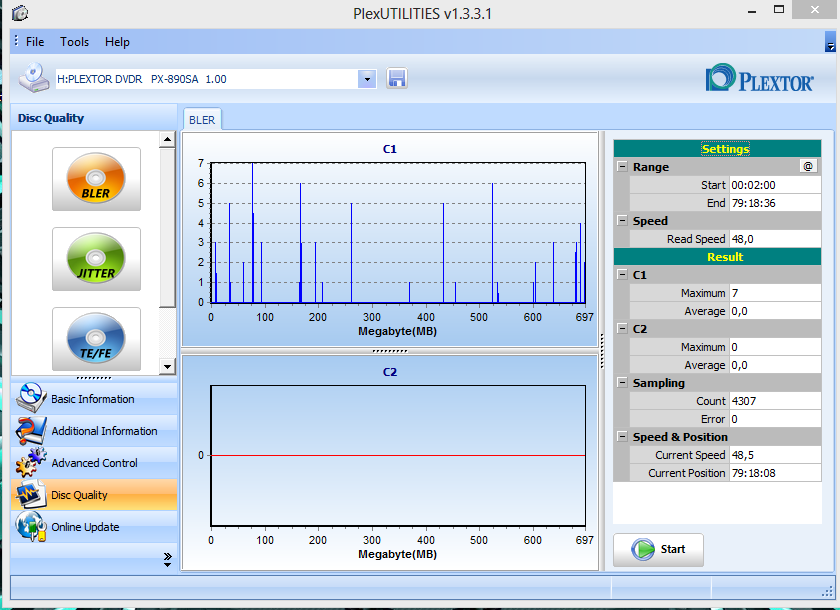Select the BLER disc test icon
Screen dimensions: 840x610
[96, 179]
